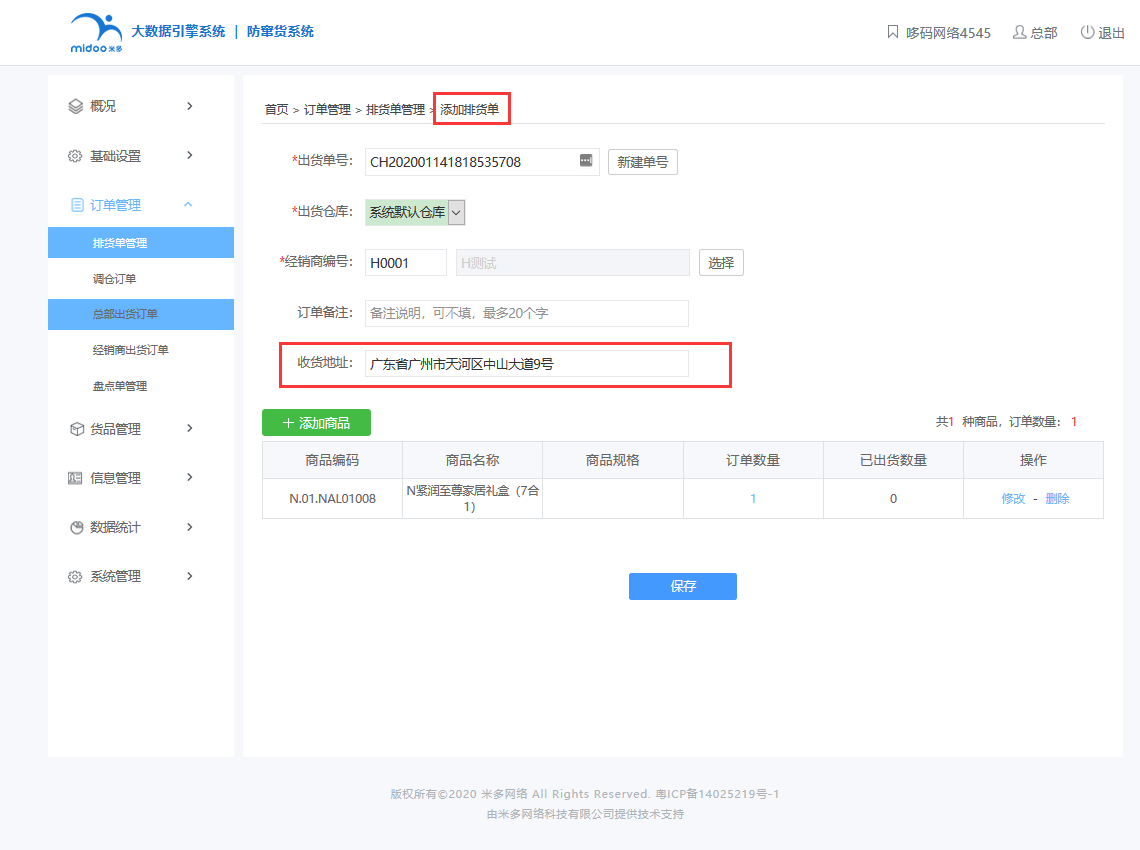Click the 货品管理 box icon
The width and height of the screenshot is (1140, 850).
(77, 429)
